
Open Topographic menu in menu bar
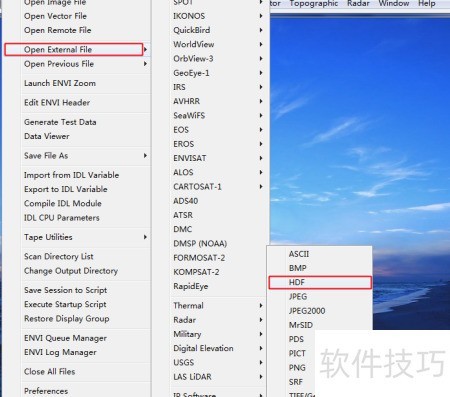(314, 4)
